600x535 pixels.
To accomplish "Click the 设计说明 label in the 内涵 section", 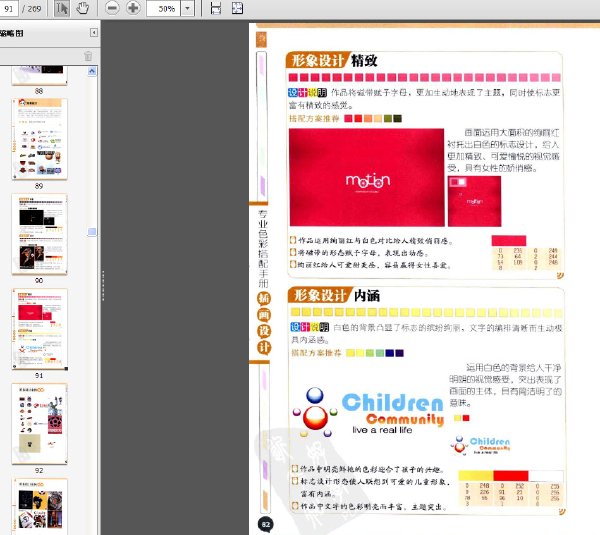I will point(310,327).
